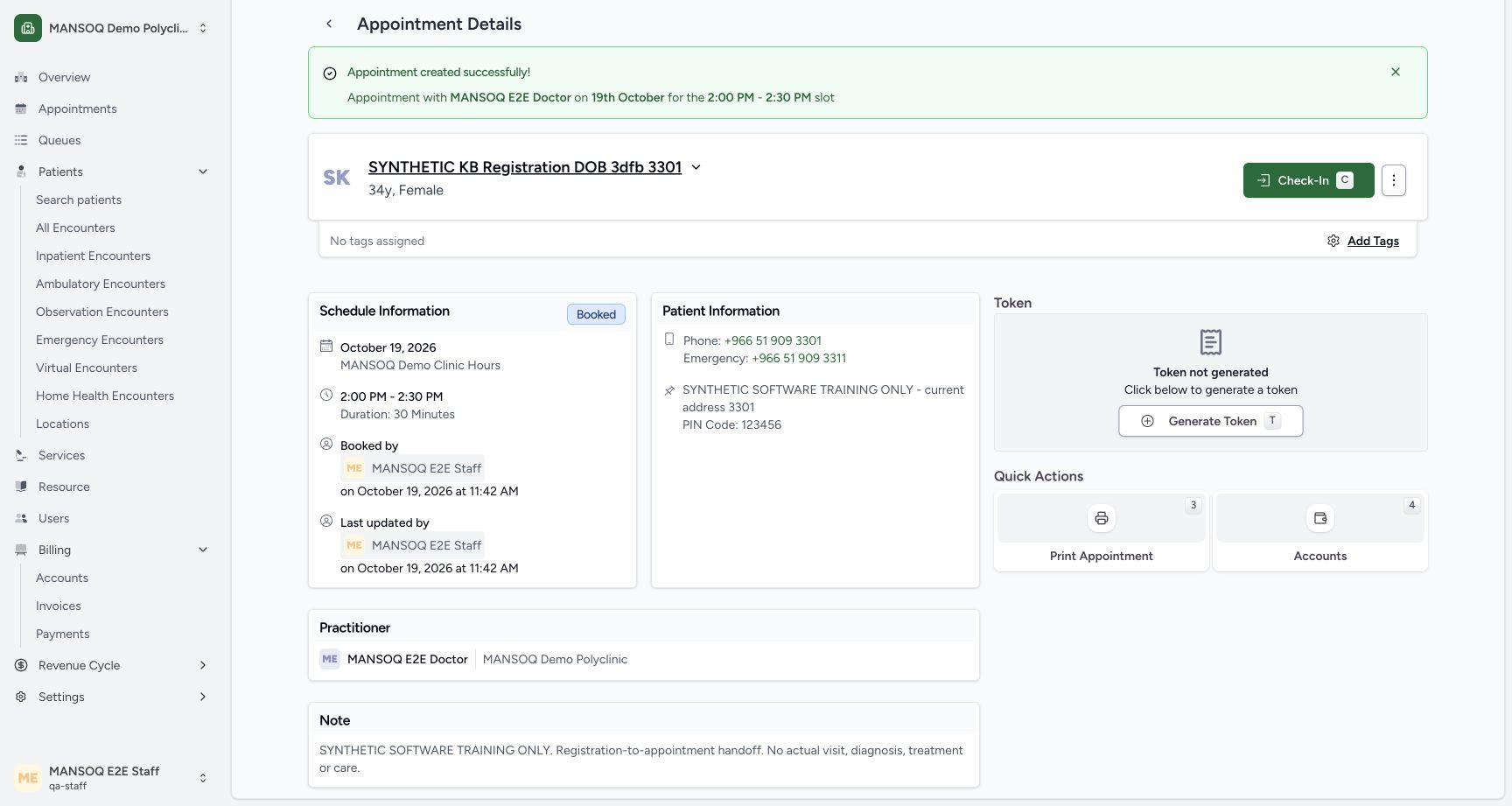This screenshot has width=1512, height=806.
Task: Click the Users sidebar icon
Action: 21,518
